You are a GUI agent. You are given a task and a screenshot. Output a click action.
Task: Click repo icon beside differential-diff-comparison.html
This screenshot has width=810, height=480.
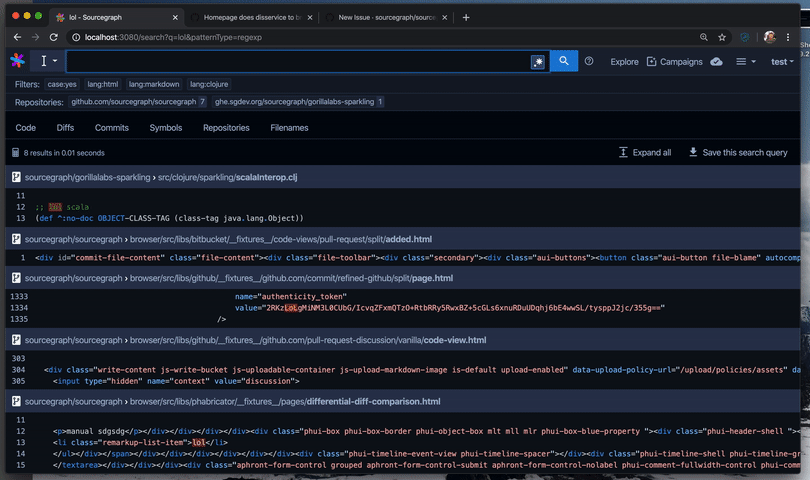click(x=16, y=401)
